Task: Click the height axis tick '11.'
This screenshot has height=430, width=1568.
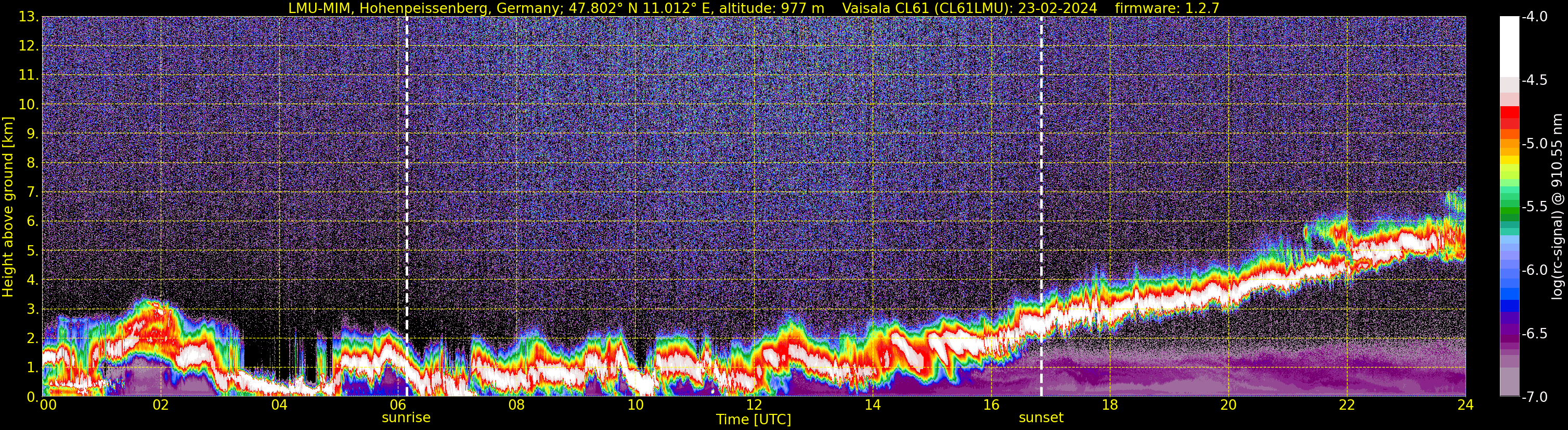Action: click(29, 75)
